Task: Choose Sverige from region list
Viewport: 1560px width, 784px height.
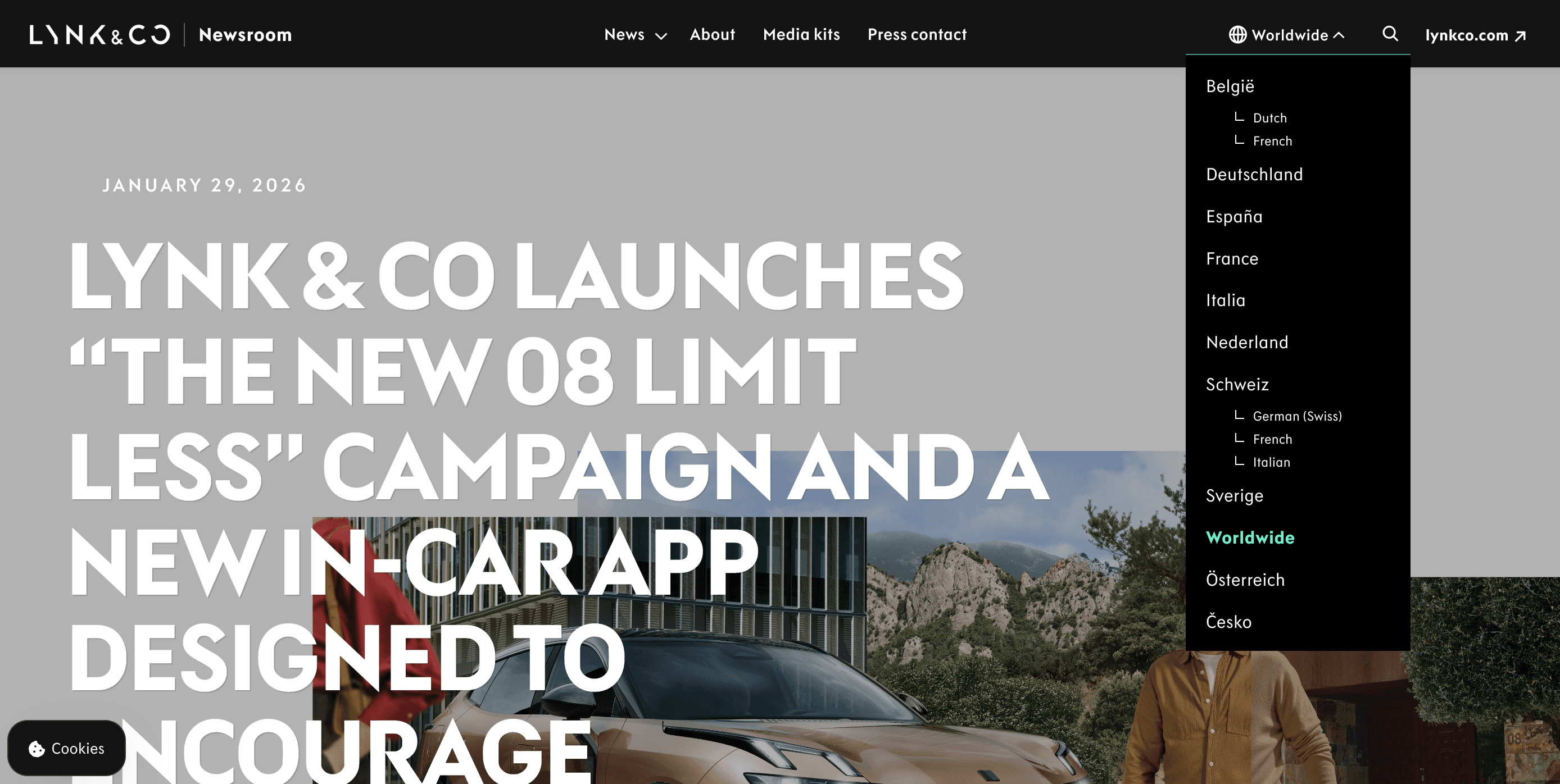Action: click(x=1234, y=495)
